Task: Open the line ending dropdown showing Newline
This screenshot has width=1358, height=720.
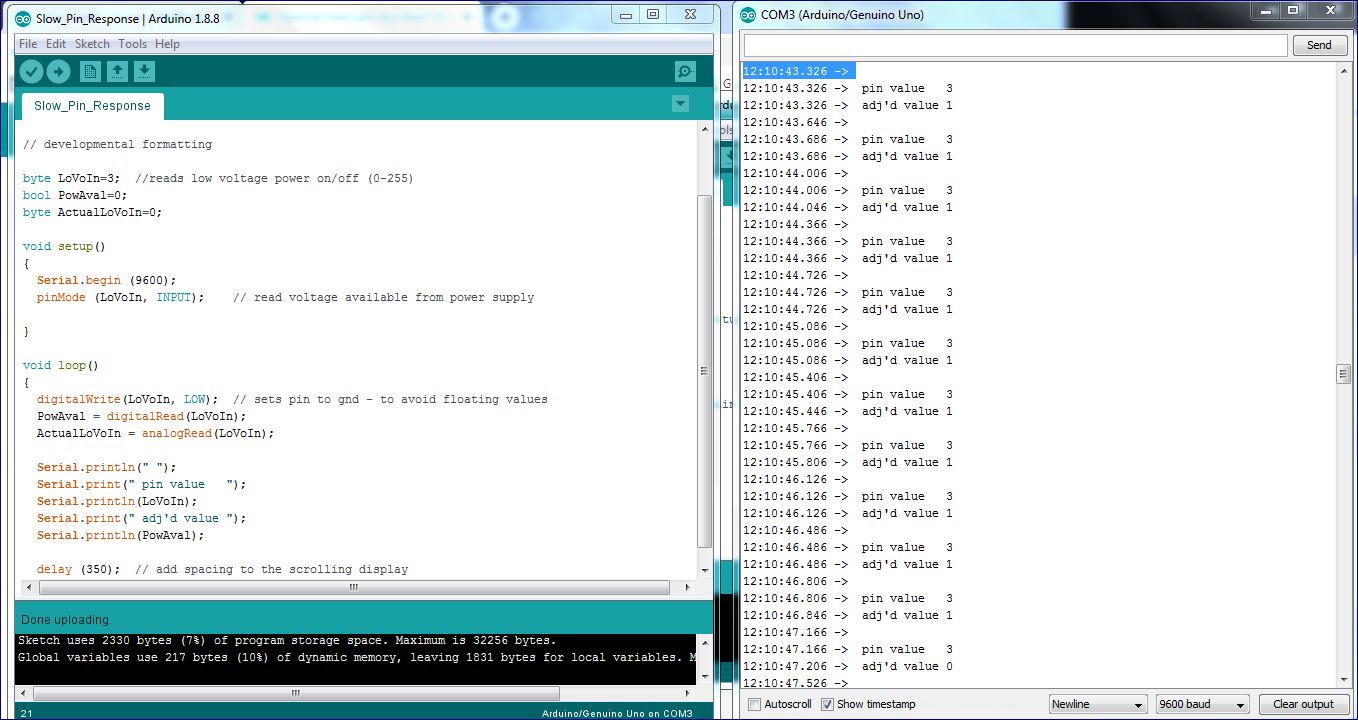Action: [1098, 703]
